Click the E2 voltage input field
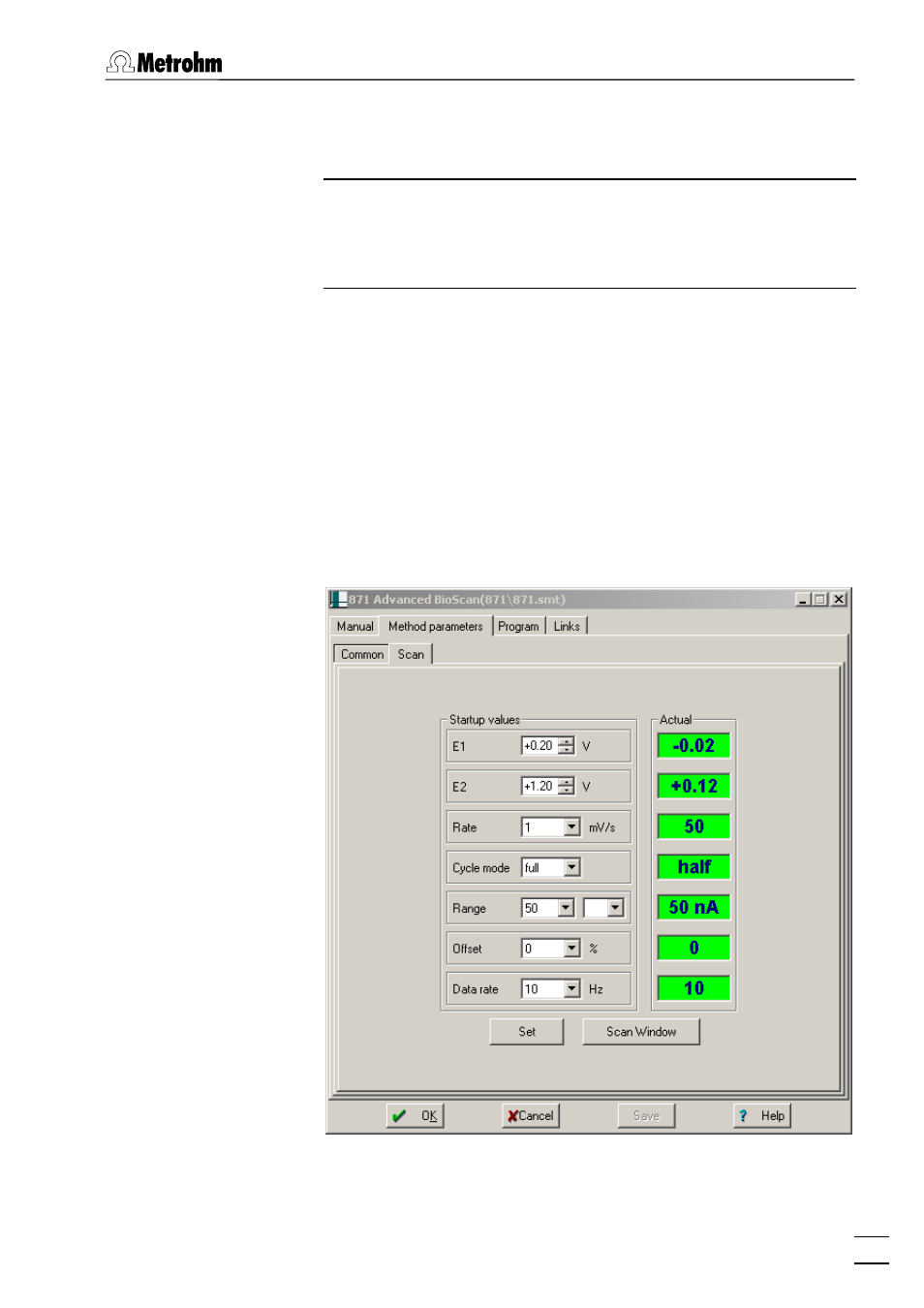This screenshot has width=924, height=1308. pos(539,787)
